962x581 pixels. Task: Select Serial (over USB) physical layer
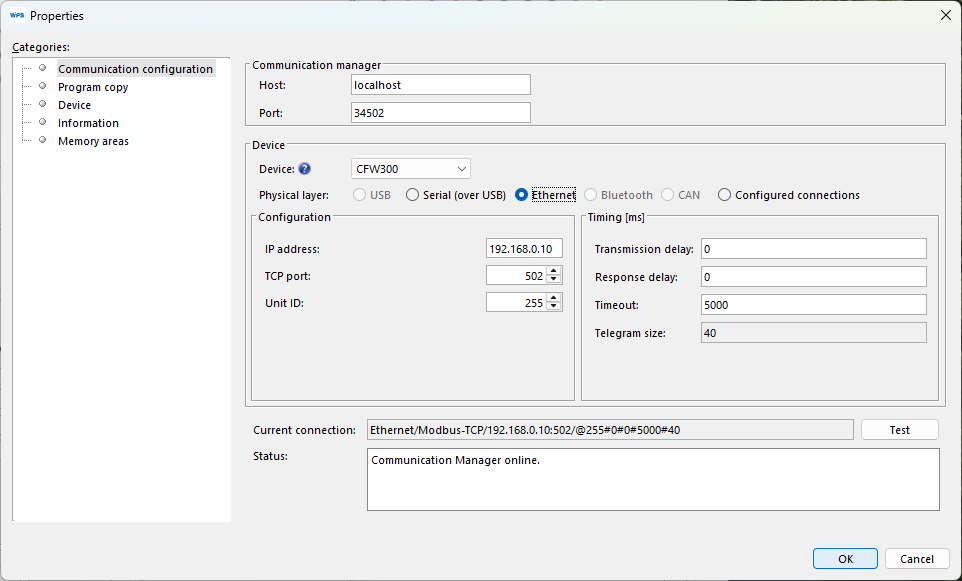click(413, 195)
